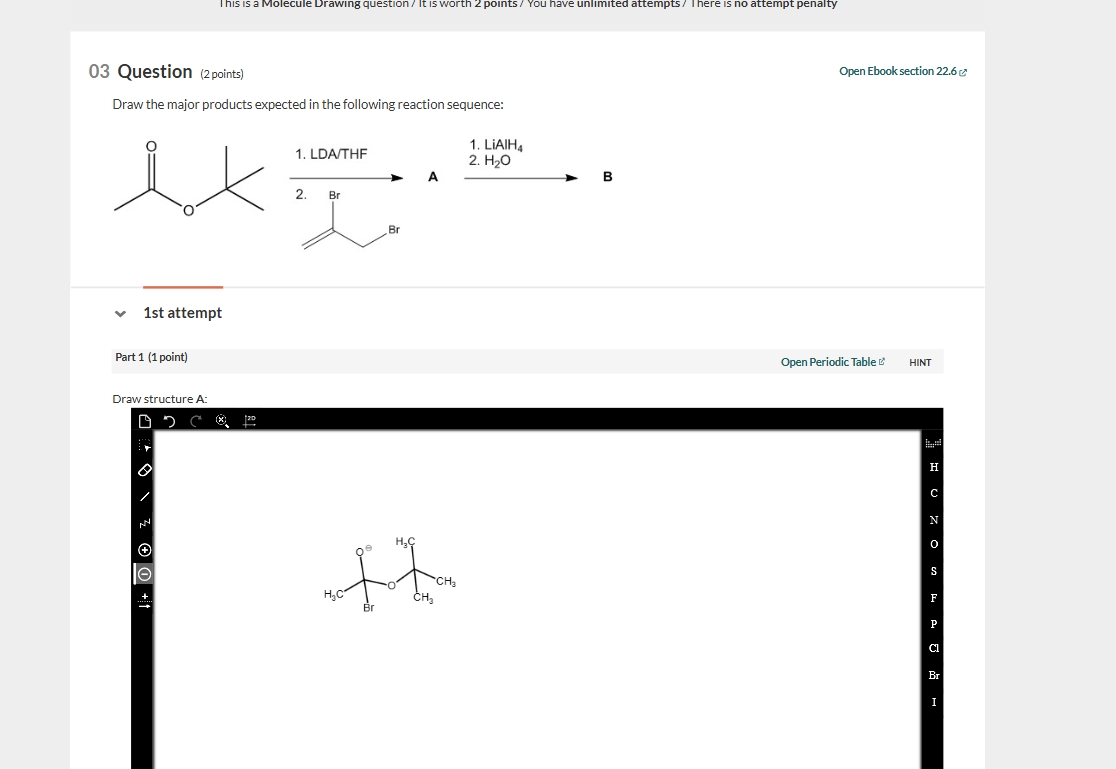
Task: Choose the bromine (Br) element
Action: click(934, 675)
